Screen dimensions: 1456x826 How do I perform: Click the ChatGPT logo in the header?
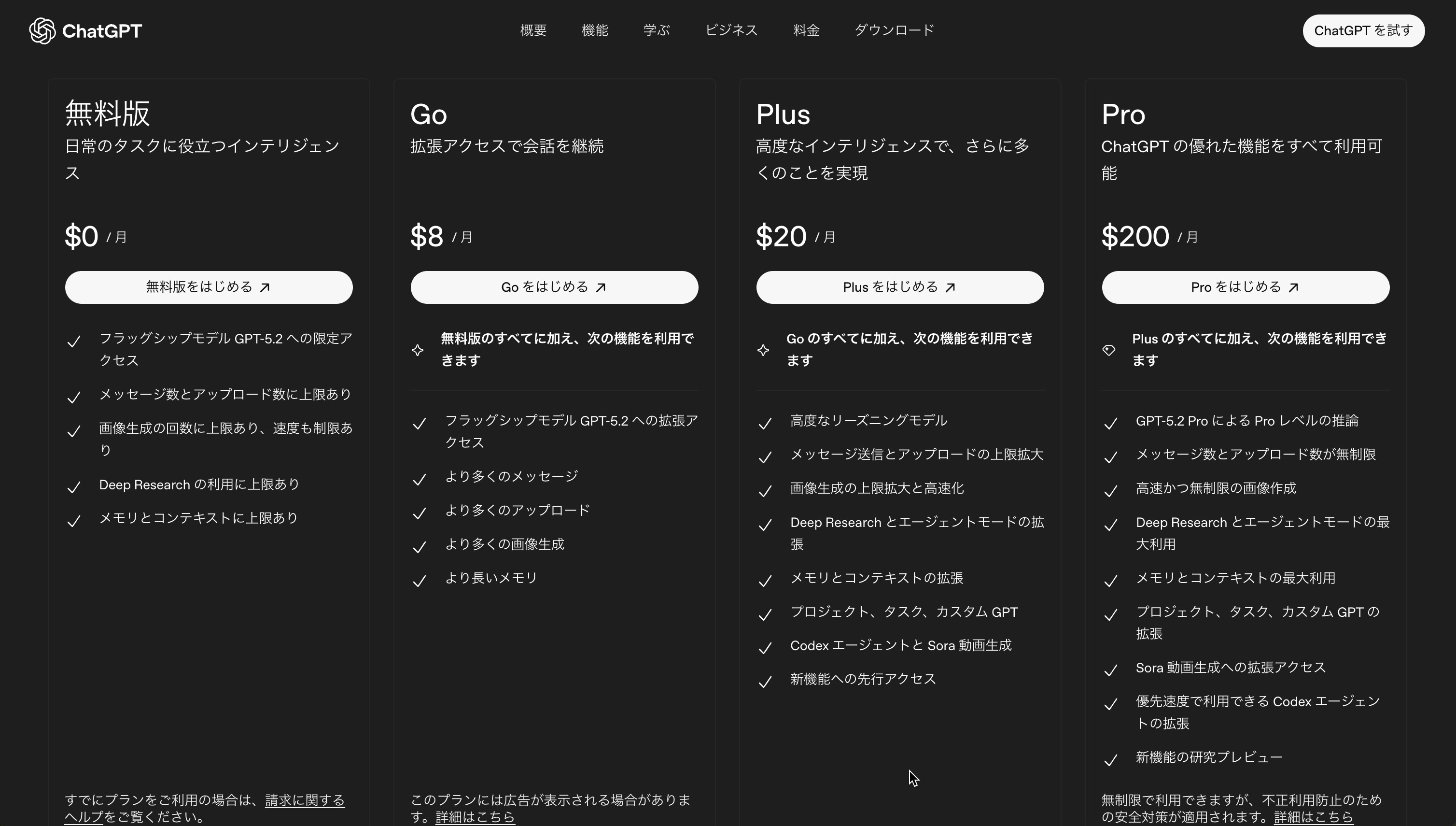tap(85, 30)
